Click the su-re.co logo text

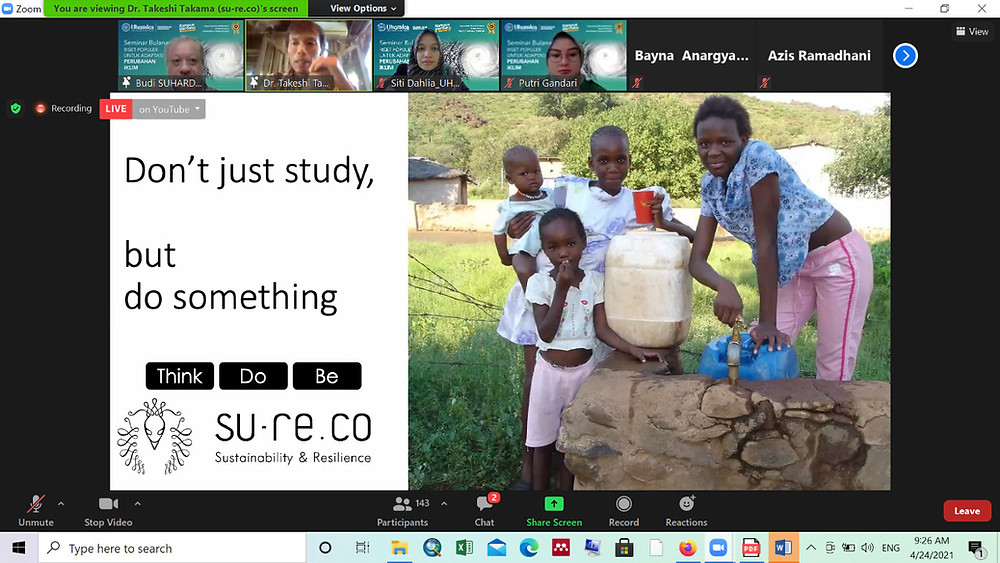(293, 427)
